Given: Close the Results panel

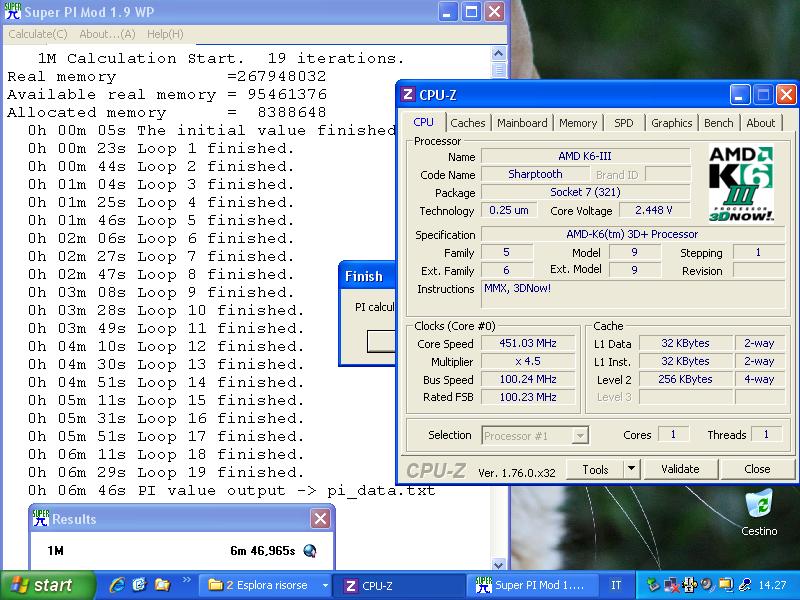Looking at the screenshot, I should point(320,518).
